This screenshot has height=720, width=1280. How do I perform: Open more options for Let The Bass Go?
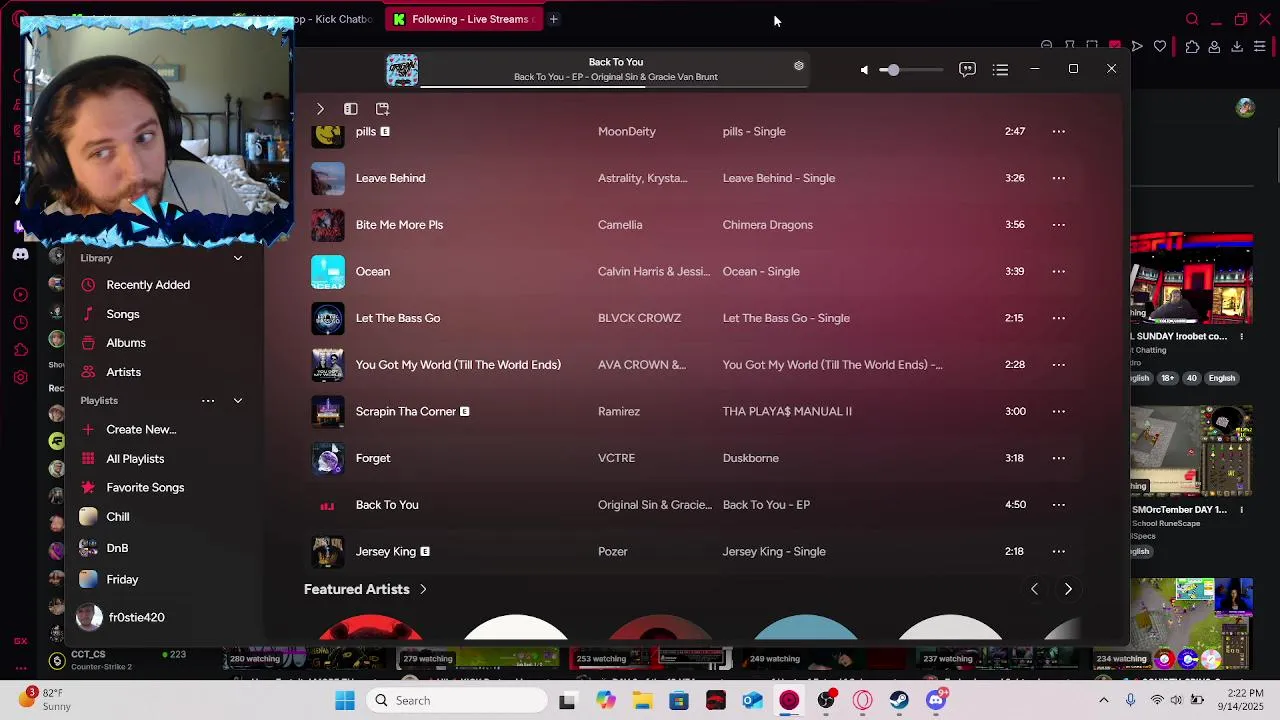(x=1058, y=318)
